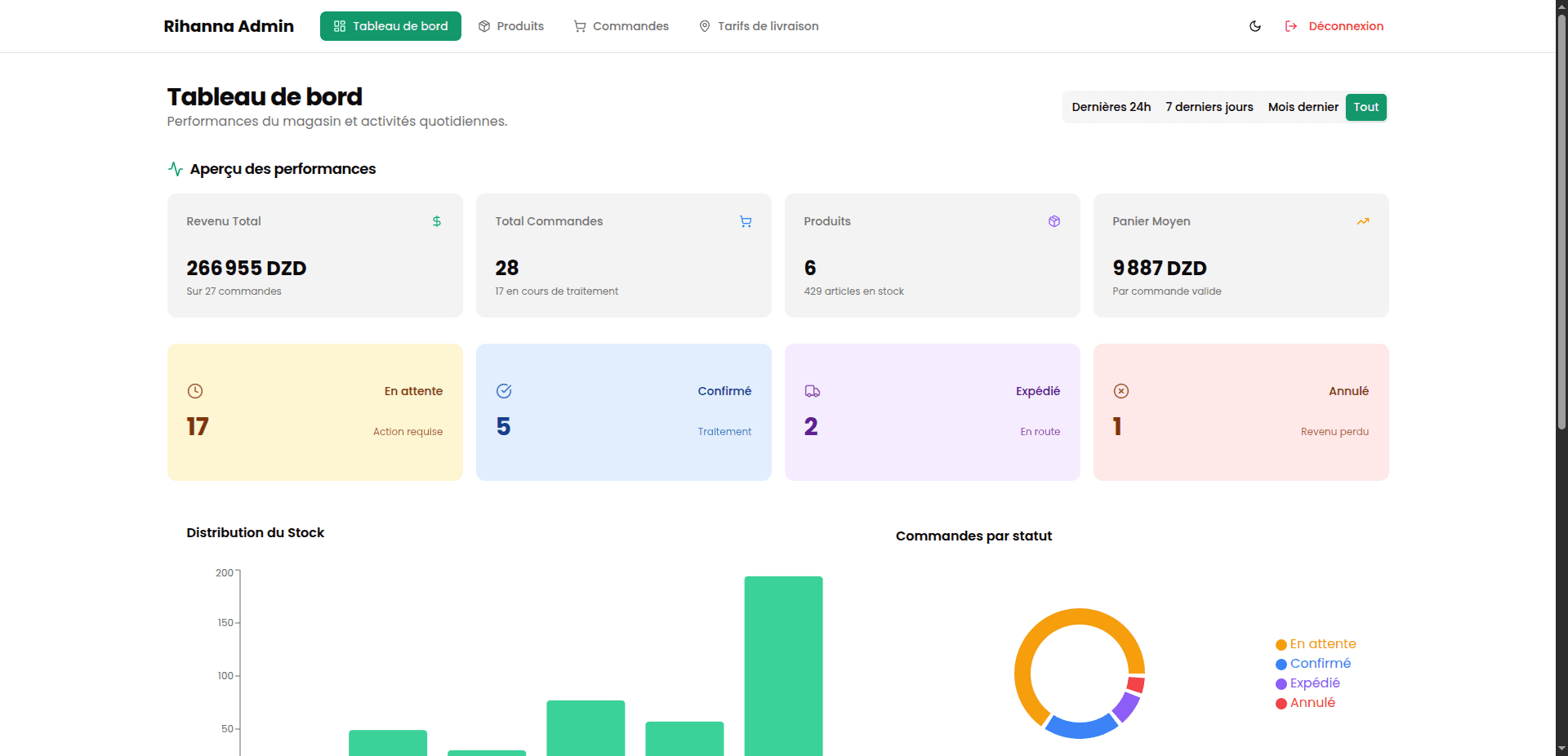Click the 'Traitement' label on Confirmé card
Viewport: 1568px width, 756px height.
(724, 432)
